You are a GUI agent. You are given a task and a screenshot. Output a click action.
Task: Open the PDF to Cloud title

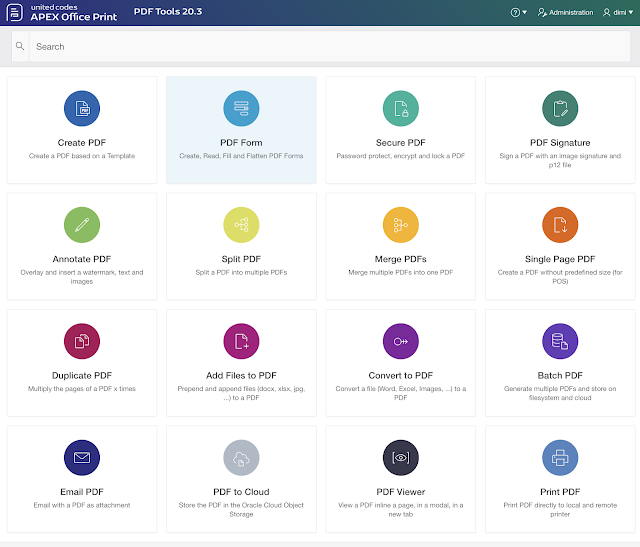coord(241,491)
